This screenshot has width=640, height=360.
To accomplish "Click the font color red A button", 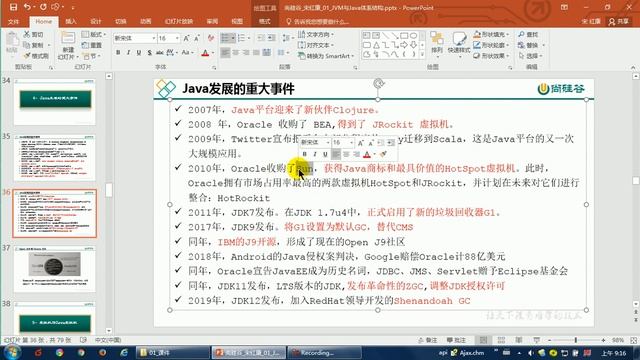I will pos(205,53).
